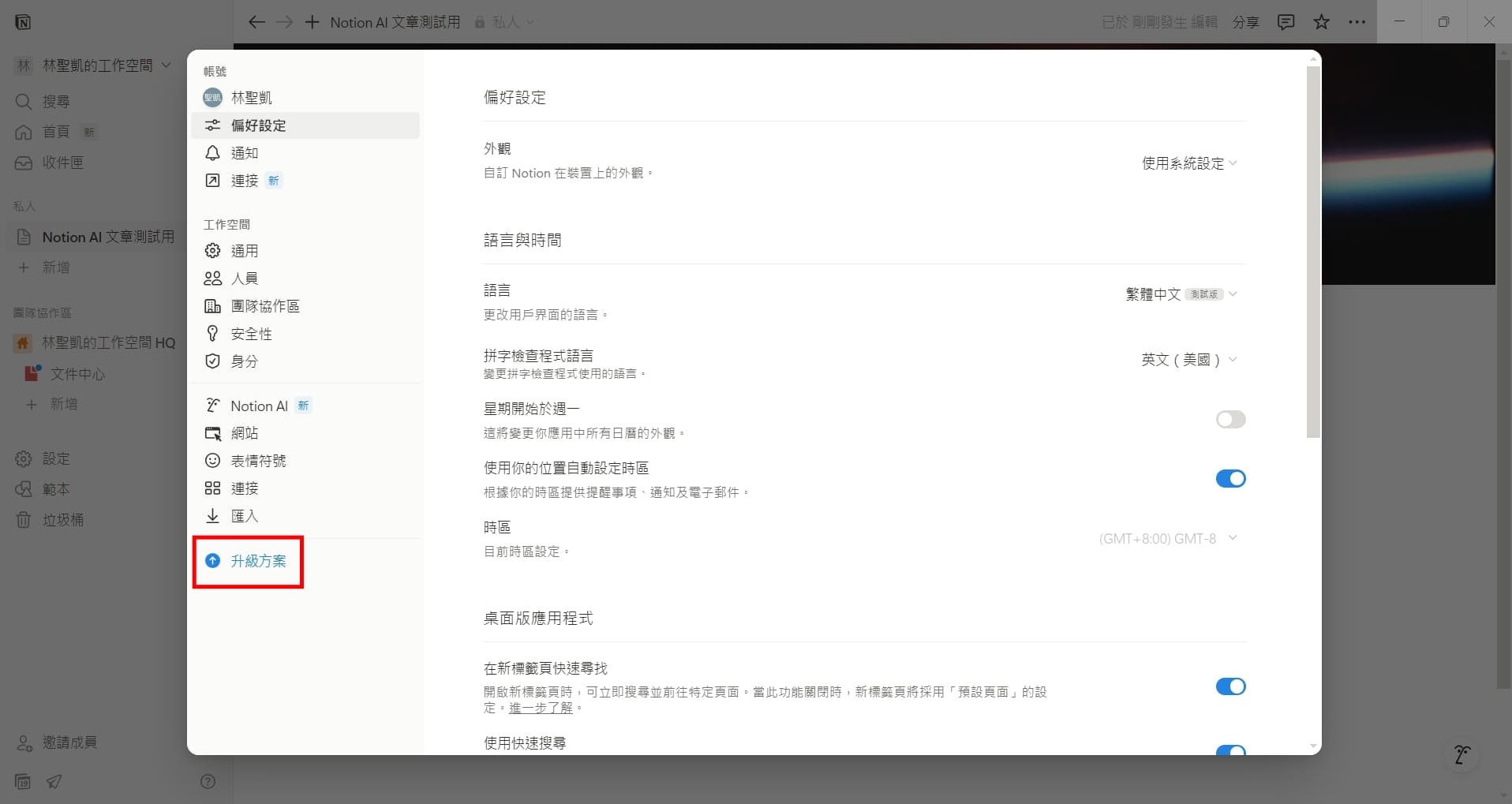1512x804 pixels.
Task: Switch to the 通知 settings section
Action: (x=243, y=152)
